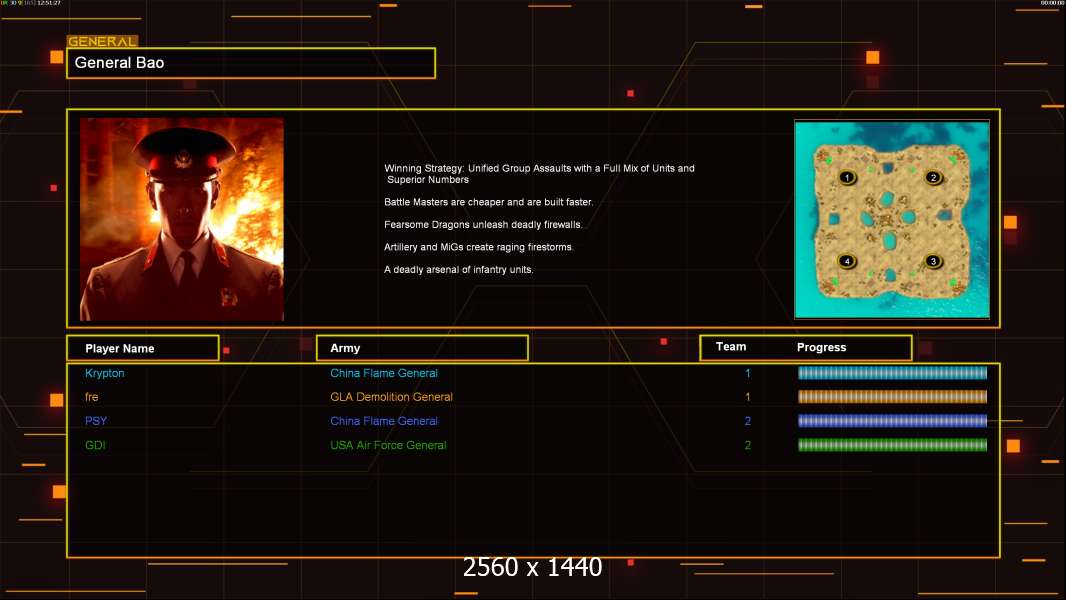Select player name Krypton
The image size is (1066, 600).
pyautogui.click(x=105, y=373)
